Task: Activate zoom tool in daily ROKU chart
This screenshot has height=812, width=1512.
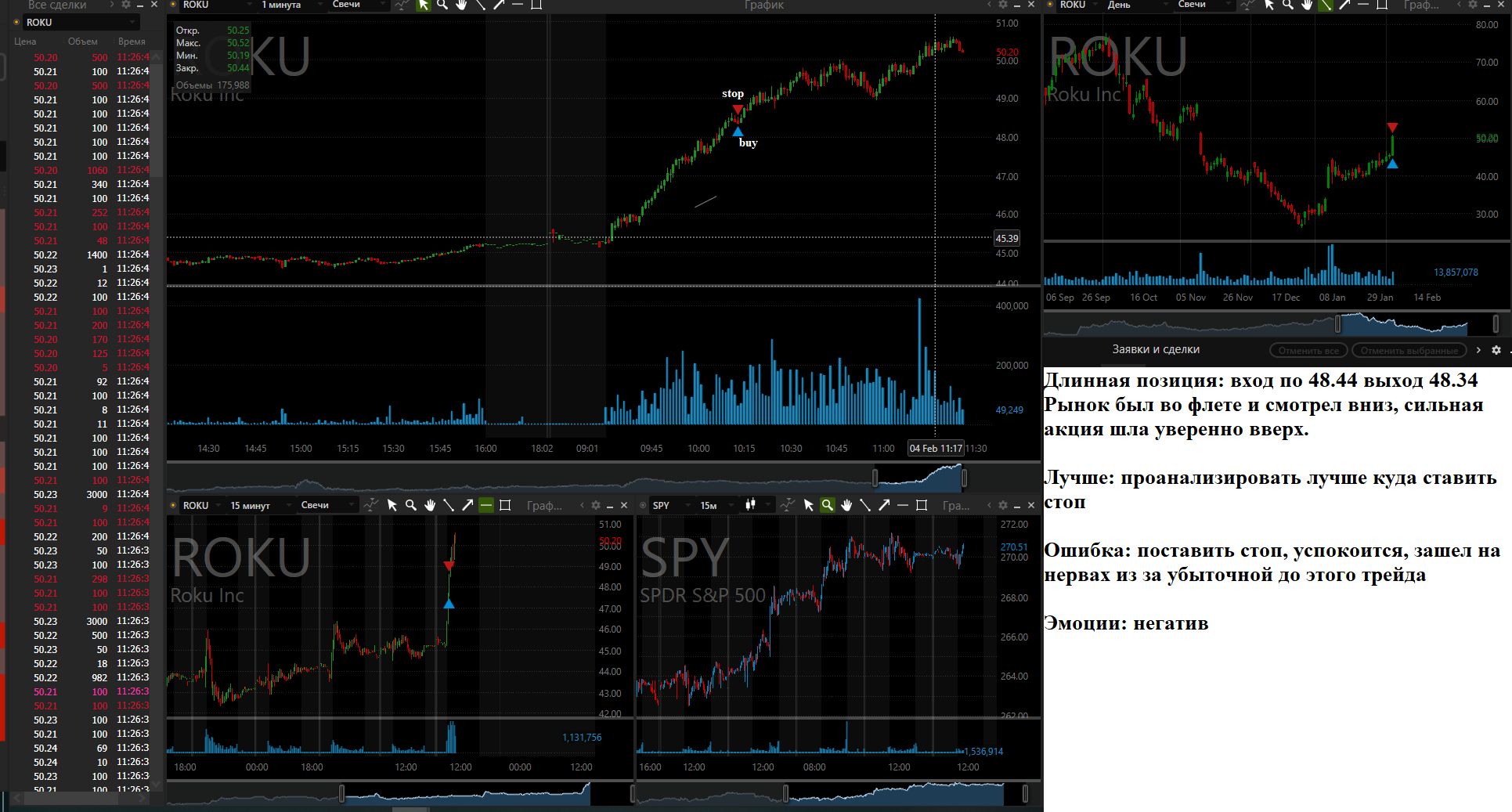Action: (x=1288, y=5)
